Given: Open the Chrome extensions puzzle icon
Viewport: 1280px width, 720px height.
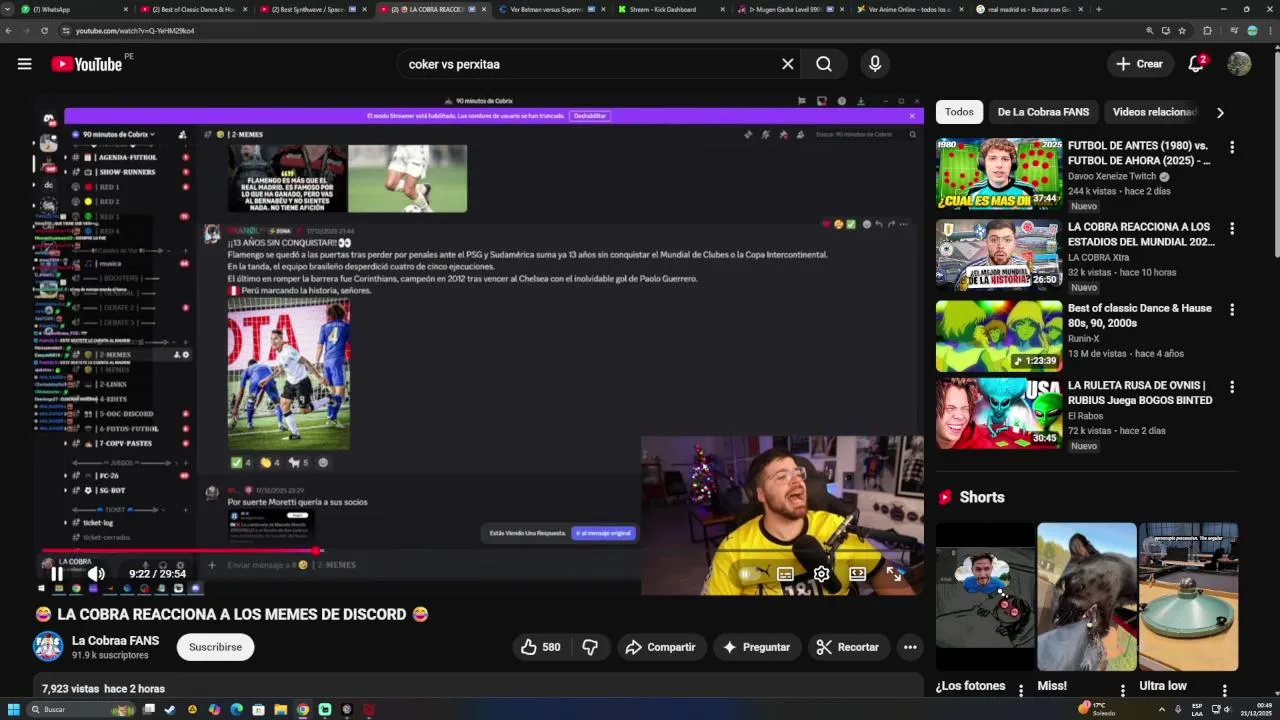Looking at the screenshot, I should pos(1208,31).
